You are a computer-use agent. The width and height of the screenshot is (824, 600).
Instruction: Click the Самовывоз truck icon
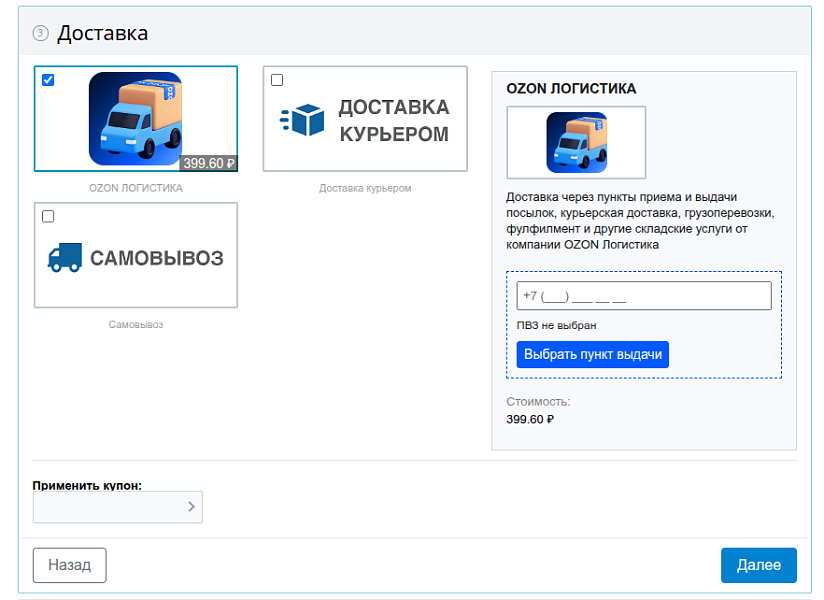point(65,257)
